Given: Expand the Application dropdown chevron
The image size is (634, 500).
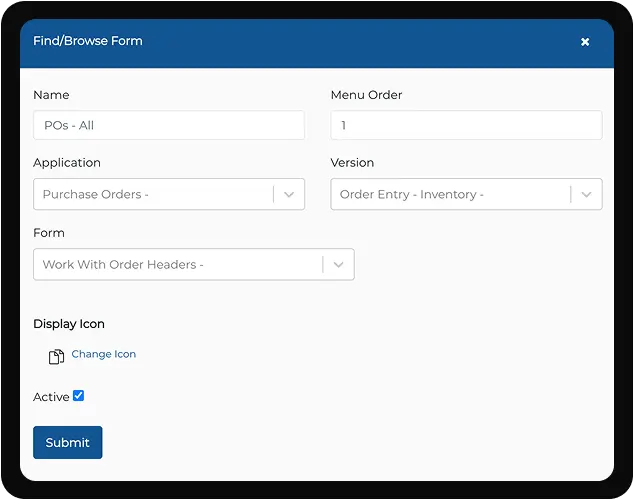Looking at the screenshot, I should click(289, 194).
